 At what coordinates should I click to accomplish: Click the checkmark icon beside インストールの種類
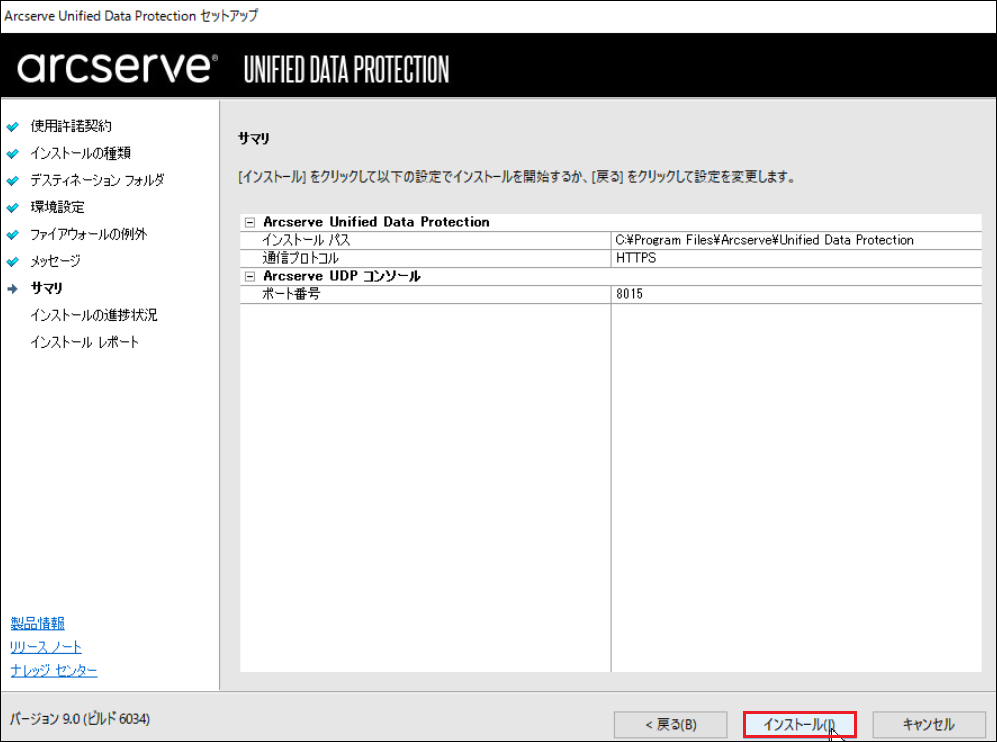13,154
